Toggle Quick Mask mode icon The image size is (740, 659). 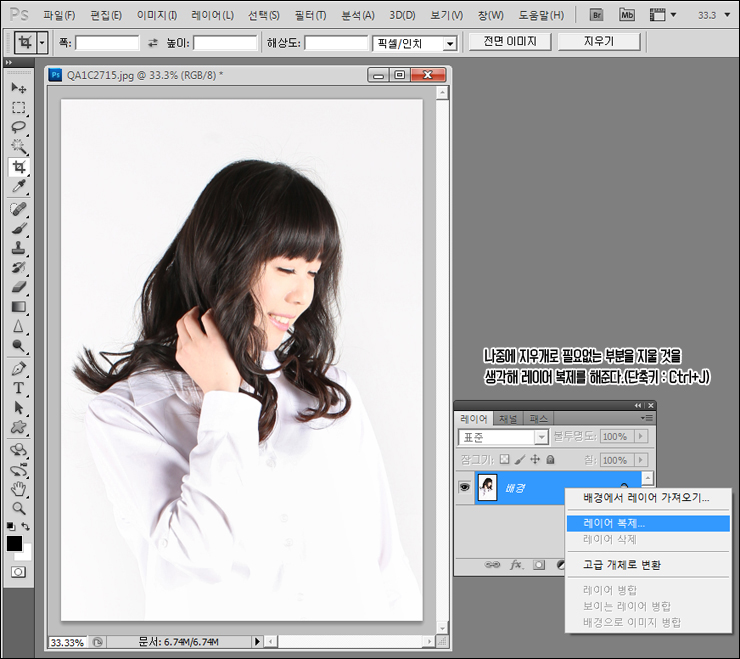click(x=18, y=572)
